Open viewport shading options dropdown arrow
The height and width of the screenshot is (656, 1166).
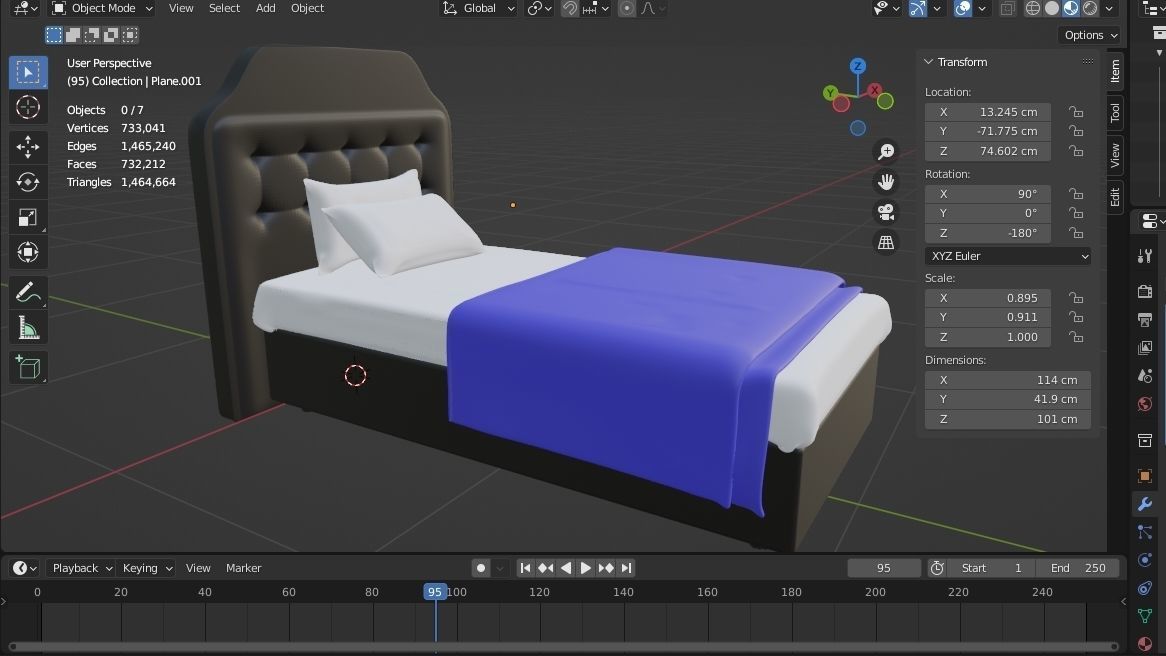[x=1109, y=8]
